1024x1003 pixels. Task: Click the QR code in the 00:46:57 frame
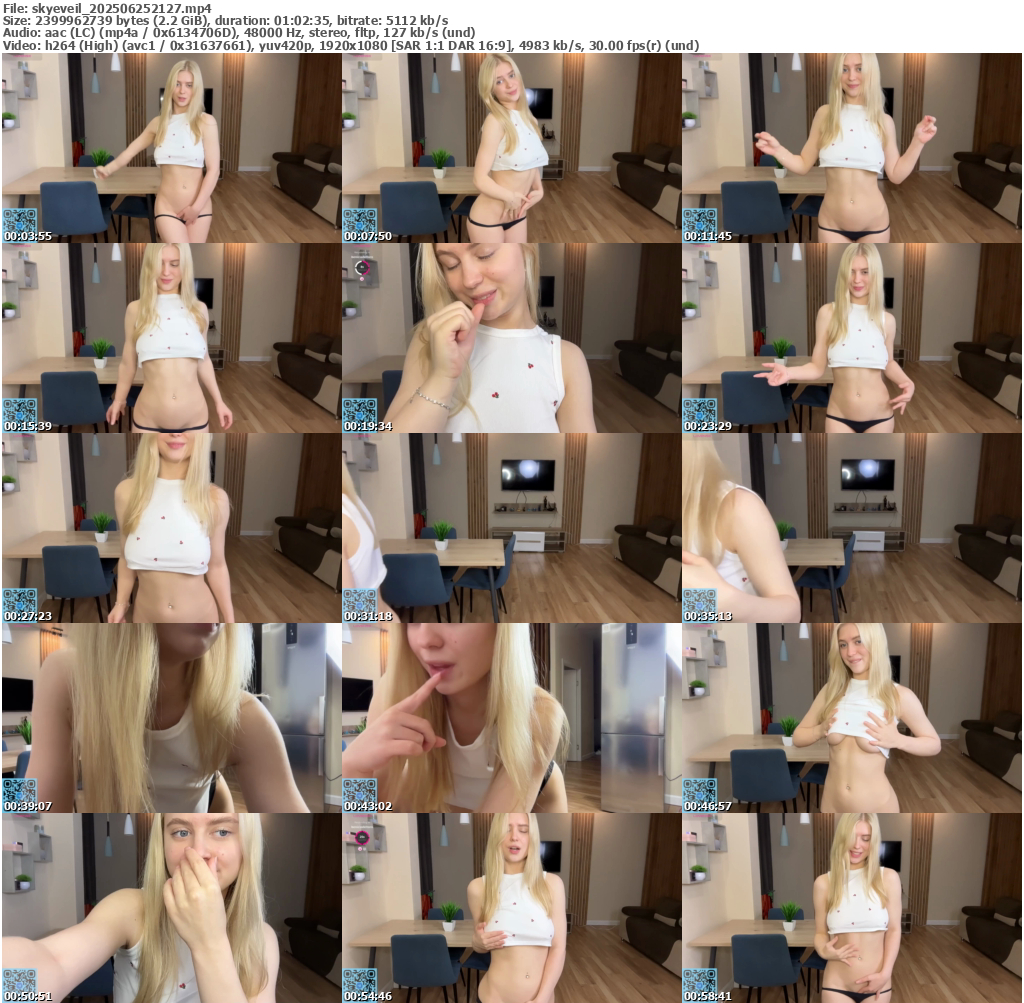(699, 790)
